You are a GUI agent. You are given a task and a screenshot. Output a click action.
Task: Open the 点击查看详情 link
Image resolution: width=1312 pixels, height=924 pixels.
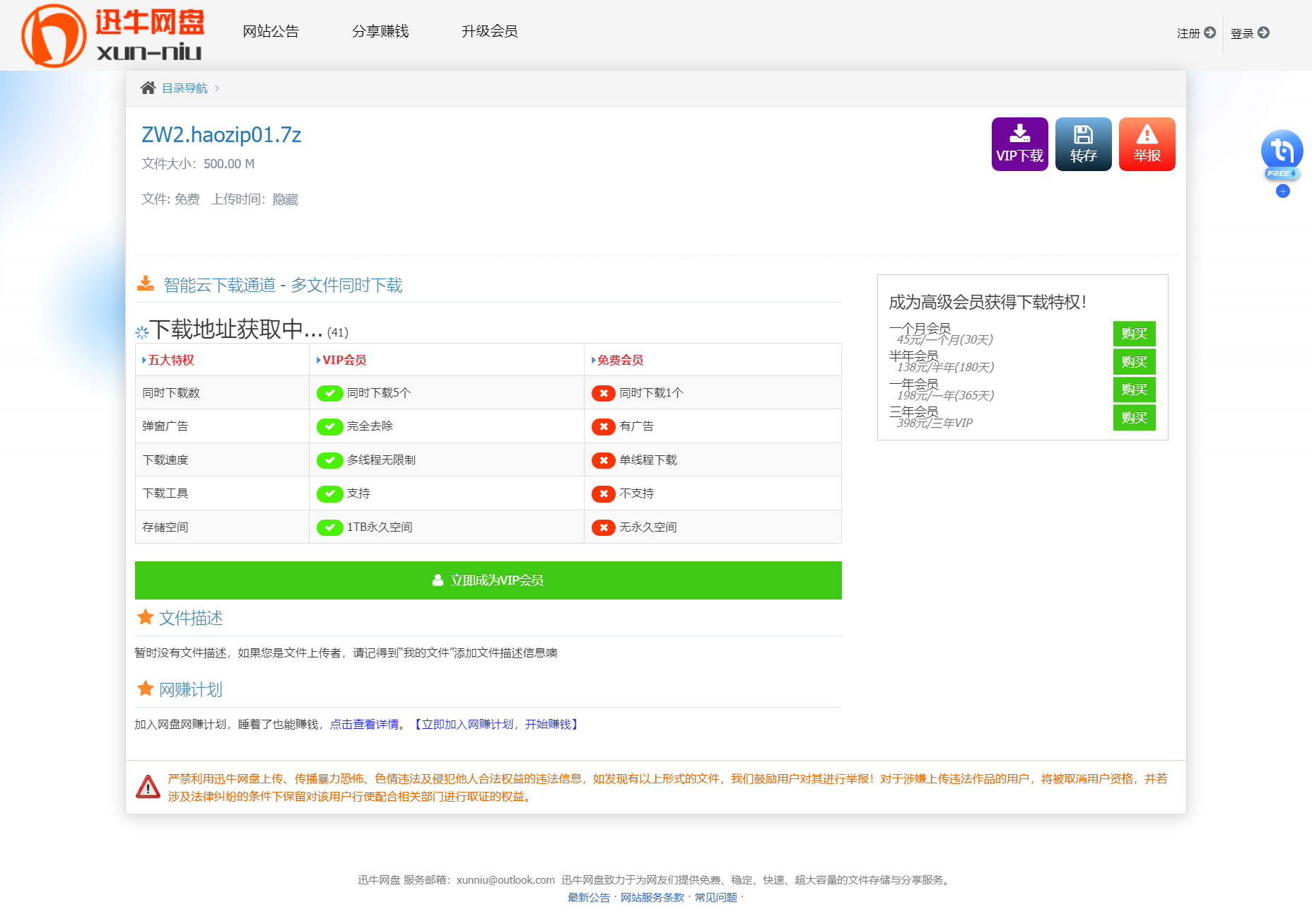pyautogui.click(x=364, y=725)
